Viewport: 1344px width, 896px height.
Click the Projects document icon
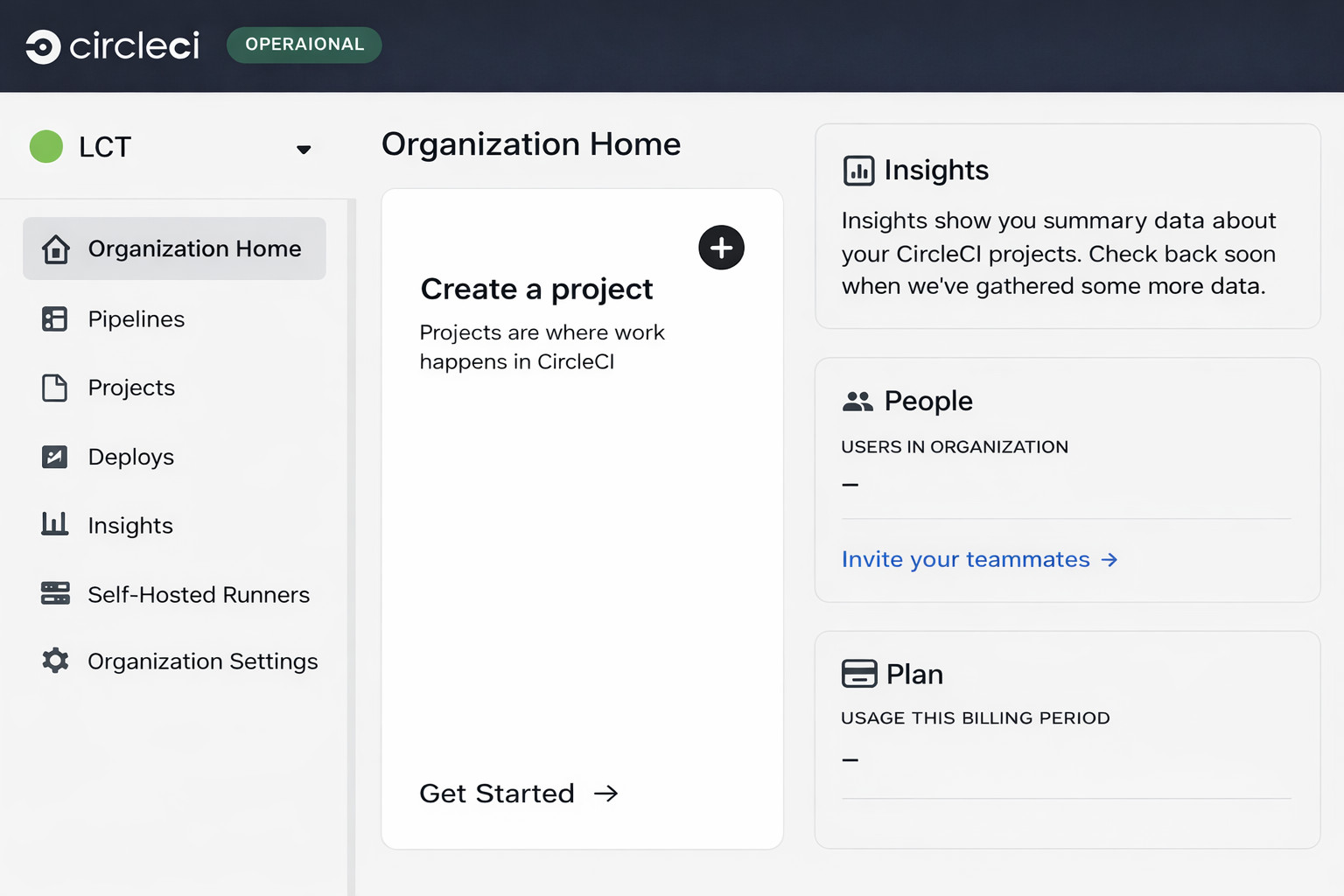pos(54,388)
